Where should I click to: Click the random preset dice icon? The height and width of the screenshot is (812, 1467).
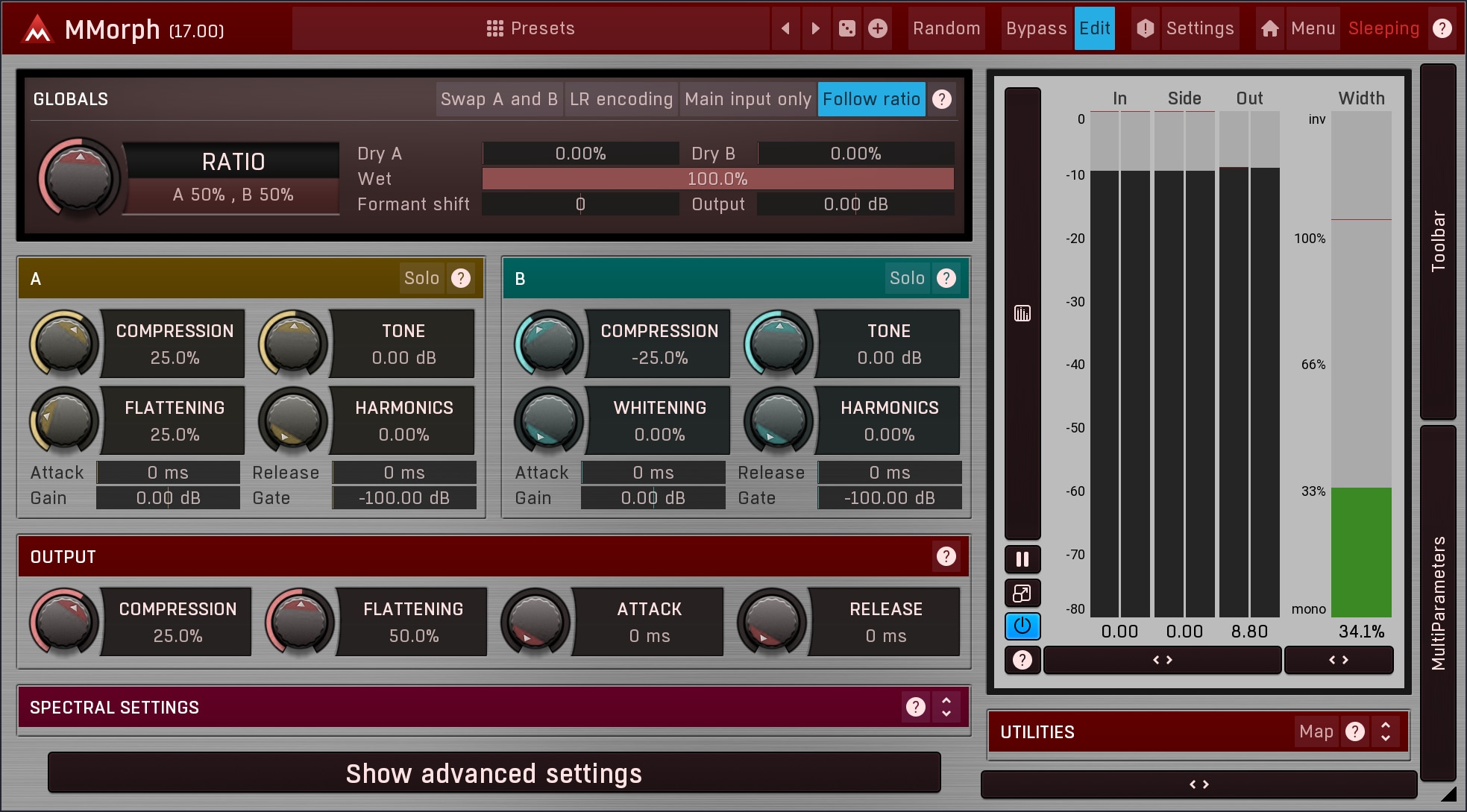847,28
